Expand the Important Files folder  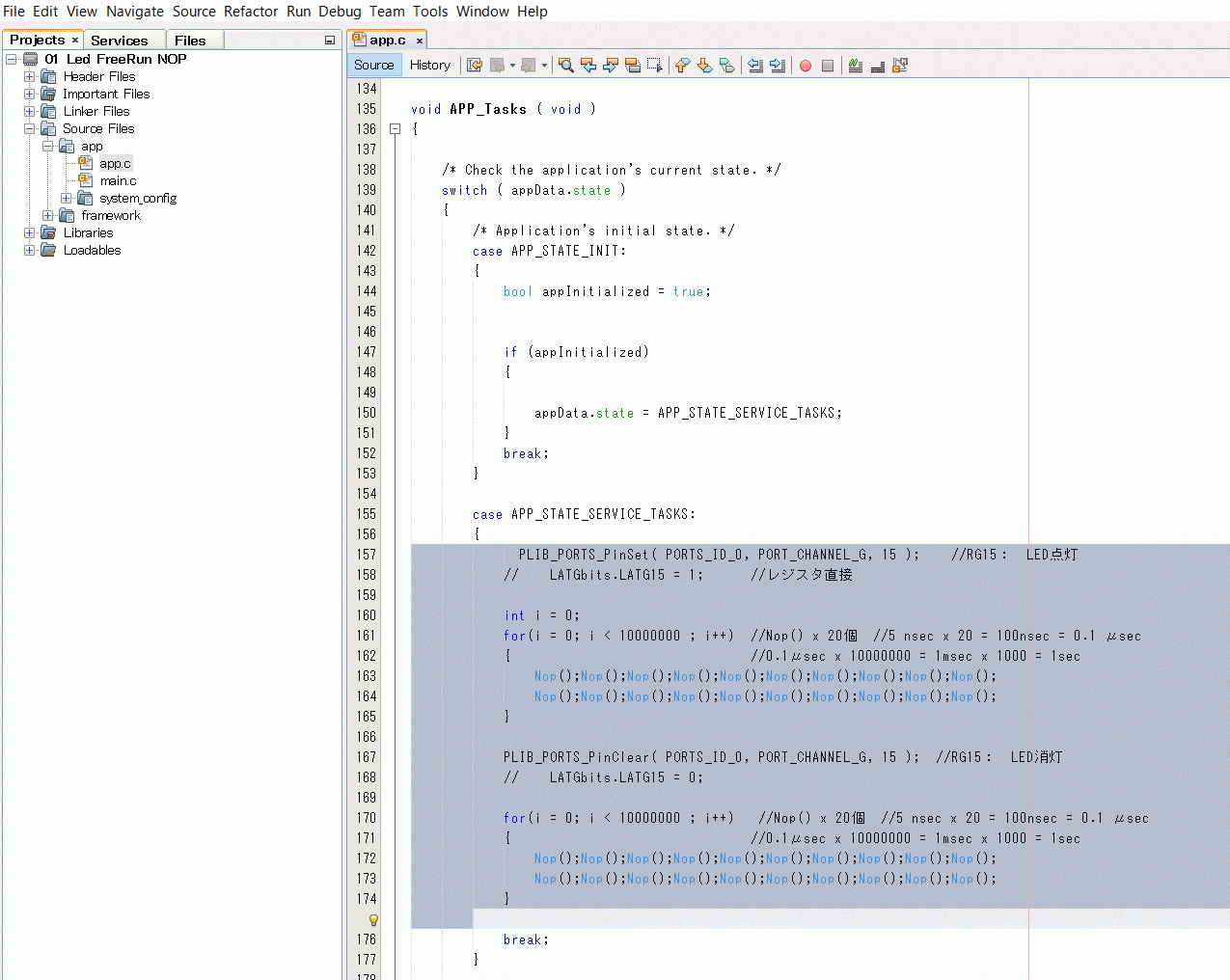[x=30, y=94]
